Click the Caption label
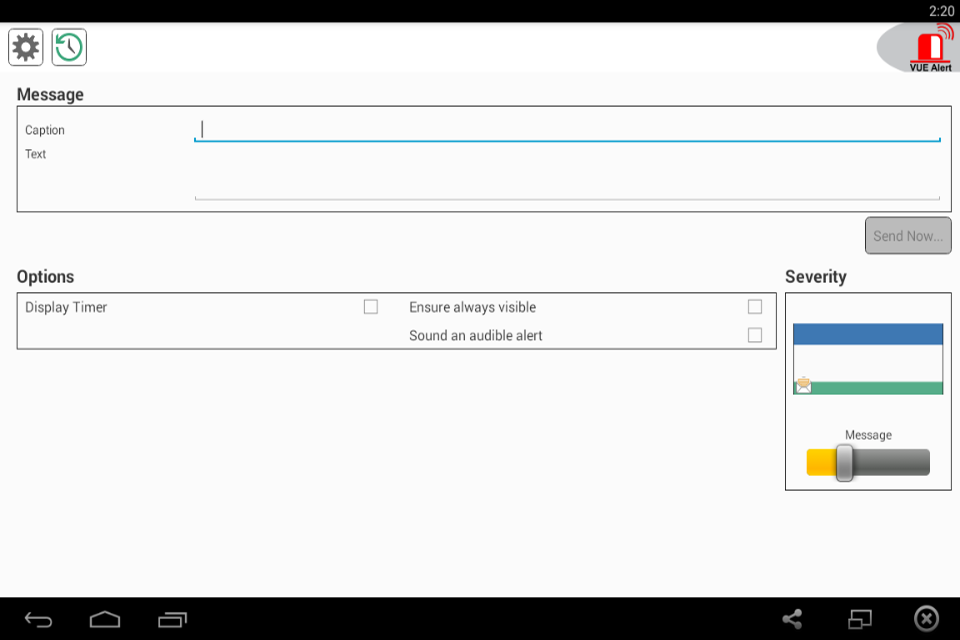Screen dimensions: 960x640 tap(45, 130)
